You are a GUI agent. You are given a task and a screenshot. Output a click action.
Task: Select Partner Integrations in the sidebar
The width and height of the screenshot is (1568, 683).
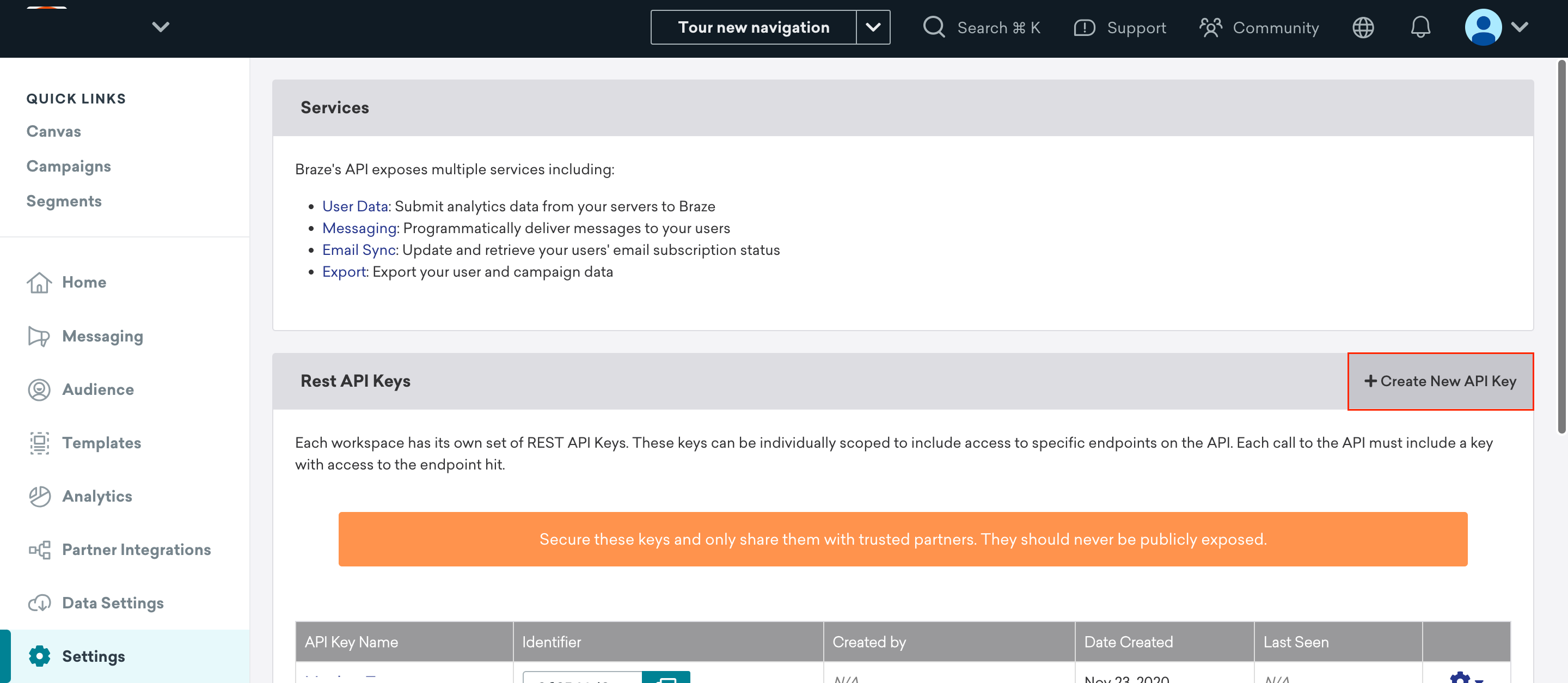point(136,549)
